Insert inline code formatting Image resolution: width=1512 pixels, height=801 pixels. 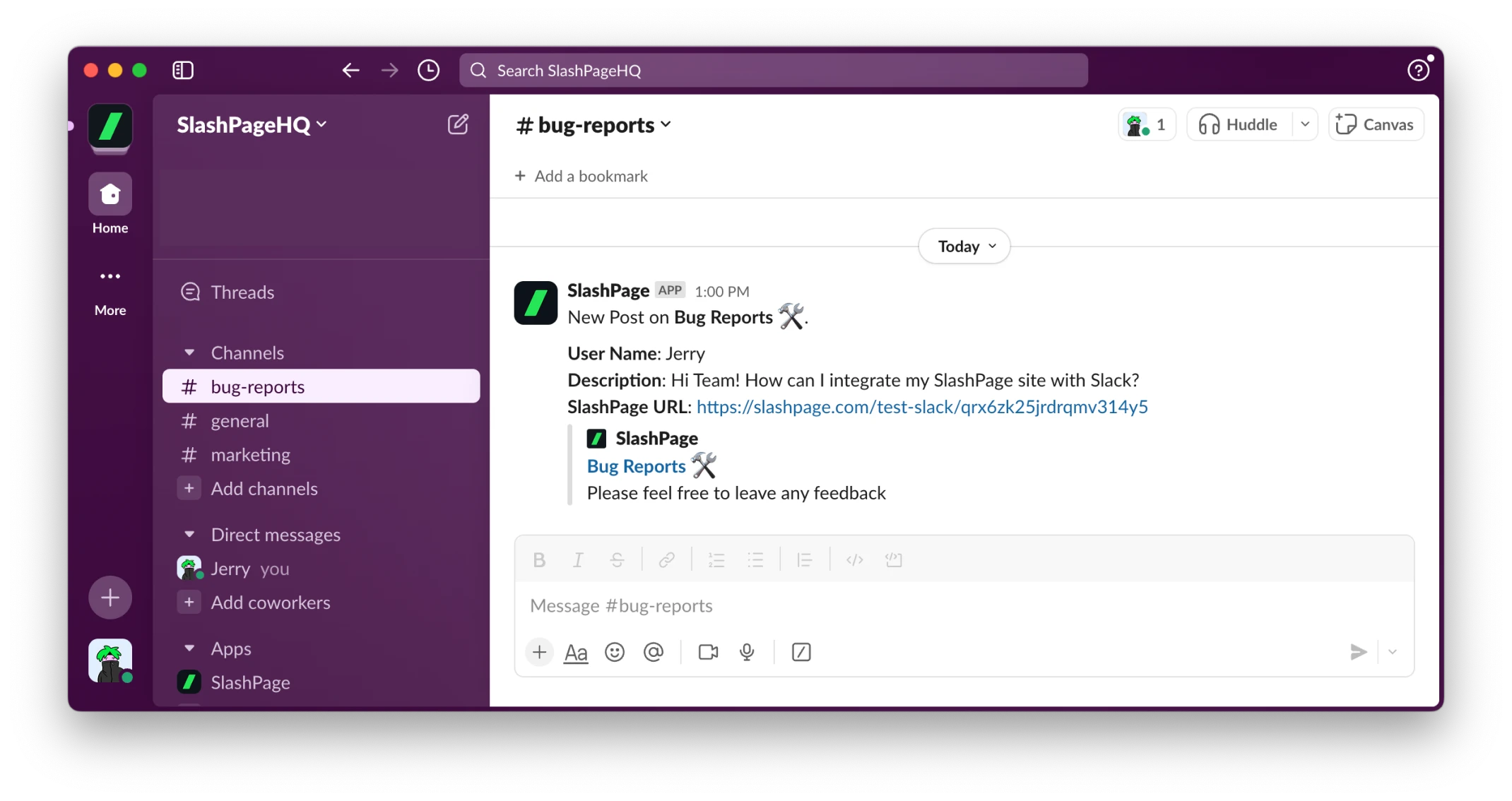point(855,560)
